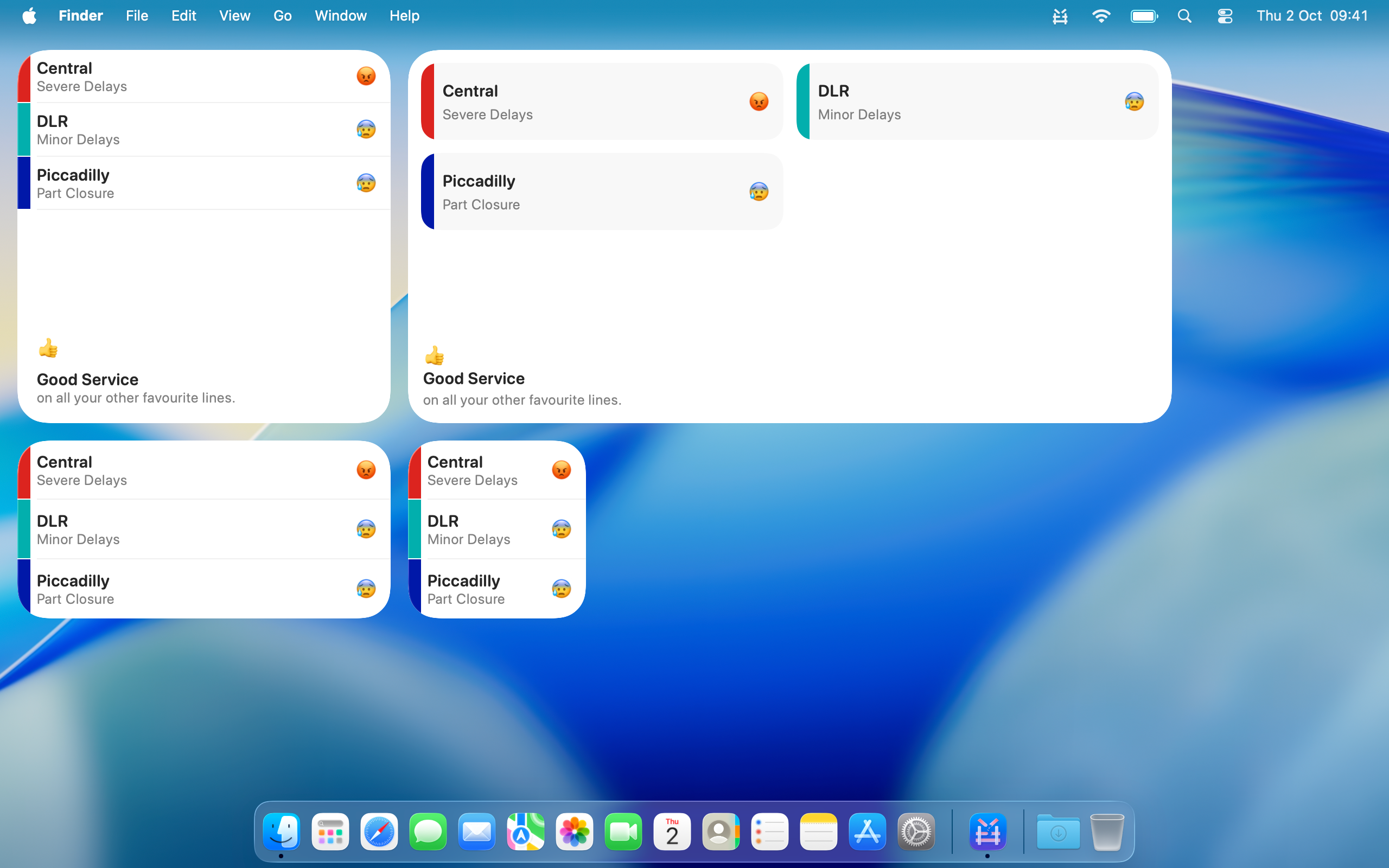Open the View menu
This screenshot has width=1389, height=868.
tap(235, 16)
